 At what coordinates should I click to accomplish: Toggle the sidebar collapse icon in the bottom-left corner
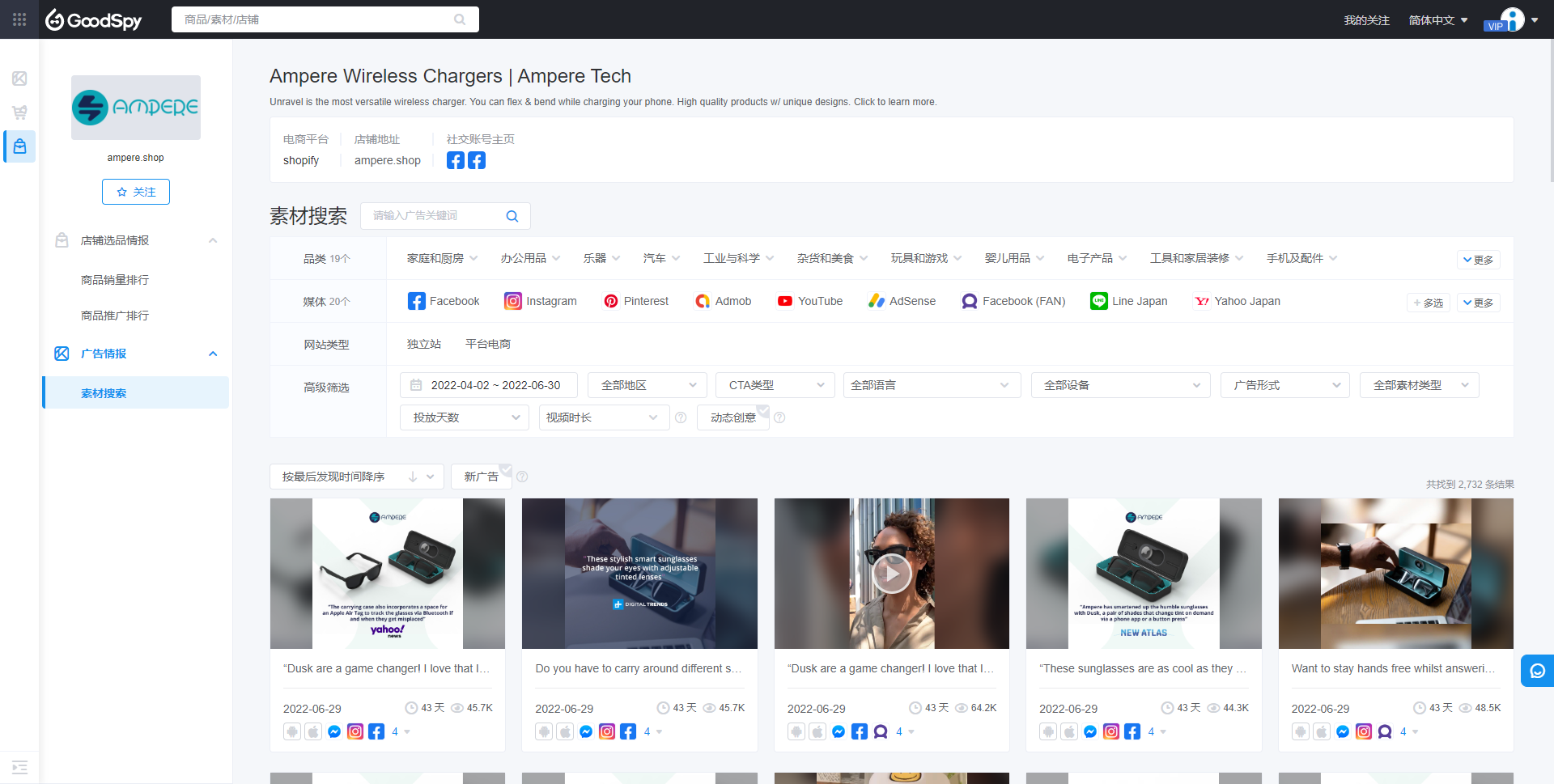19,767
